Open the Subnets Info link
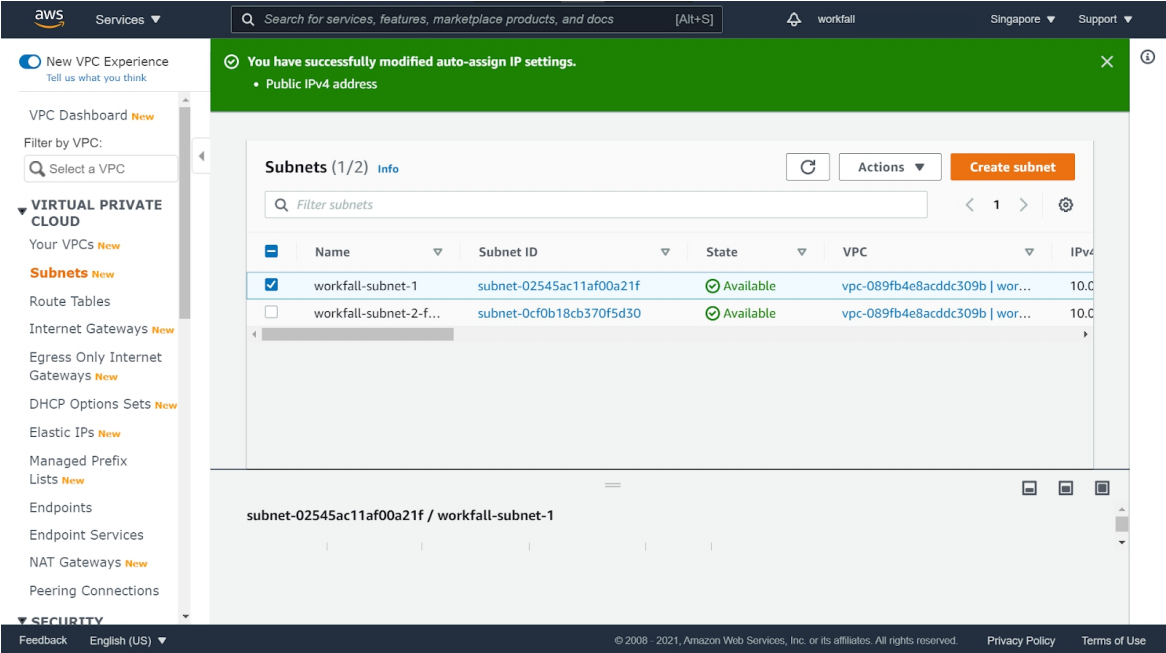 pos(388,169)
